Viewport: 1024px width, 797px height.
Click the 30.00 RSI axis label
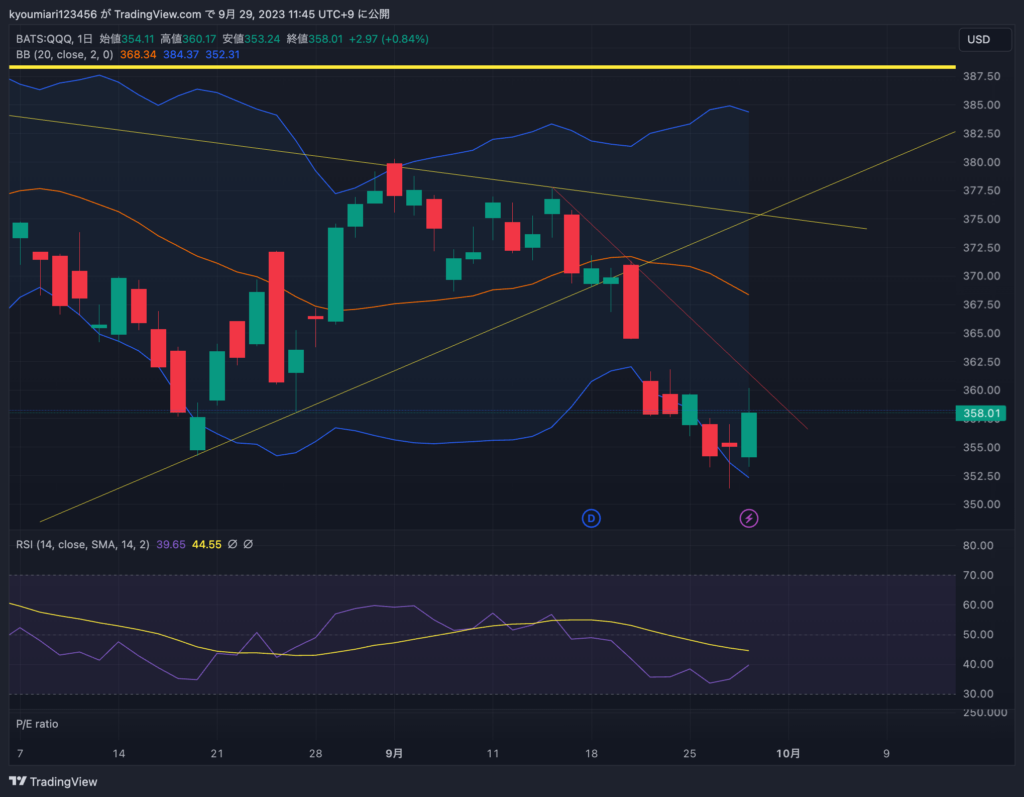tap(978, 694)
